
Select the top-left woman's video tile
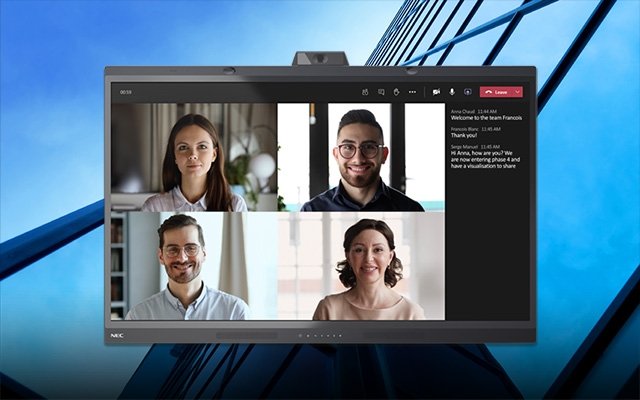coord(193,157)
